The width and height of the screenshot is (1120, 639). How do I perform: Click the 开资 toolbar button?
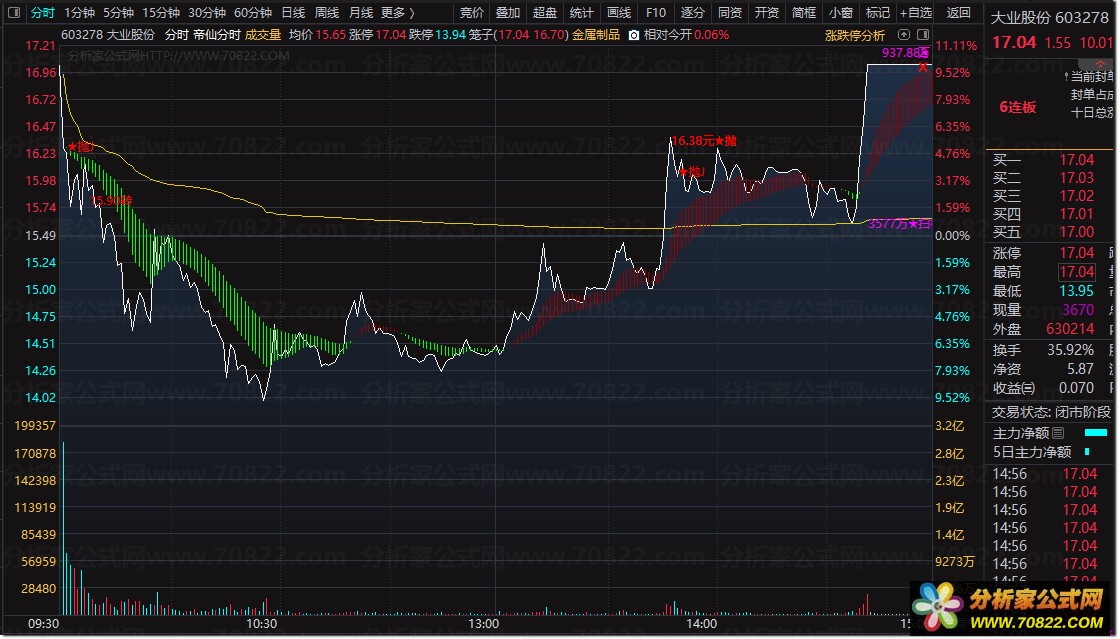click(766, 12)
